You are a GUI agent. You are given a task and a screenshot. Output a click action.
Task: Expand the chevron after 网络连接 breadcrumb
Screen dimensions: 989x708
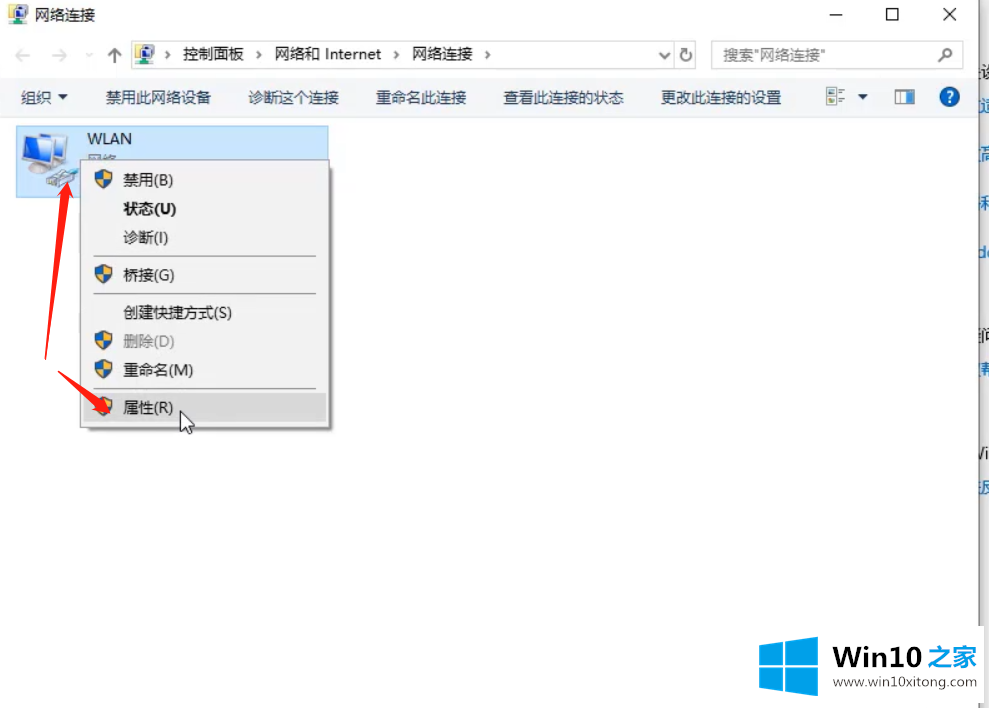pyautogui.click(x=488, y=55)
